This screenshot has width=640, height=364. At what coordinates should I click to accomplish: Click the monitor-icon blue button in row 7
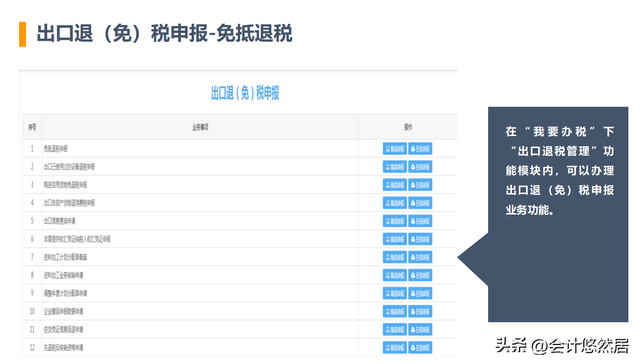pyautogui.click(x=394, y=257)
